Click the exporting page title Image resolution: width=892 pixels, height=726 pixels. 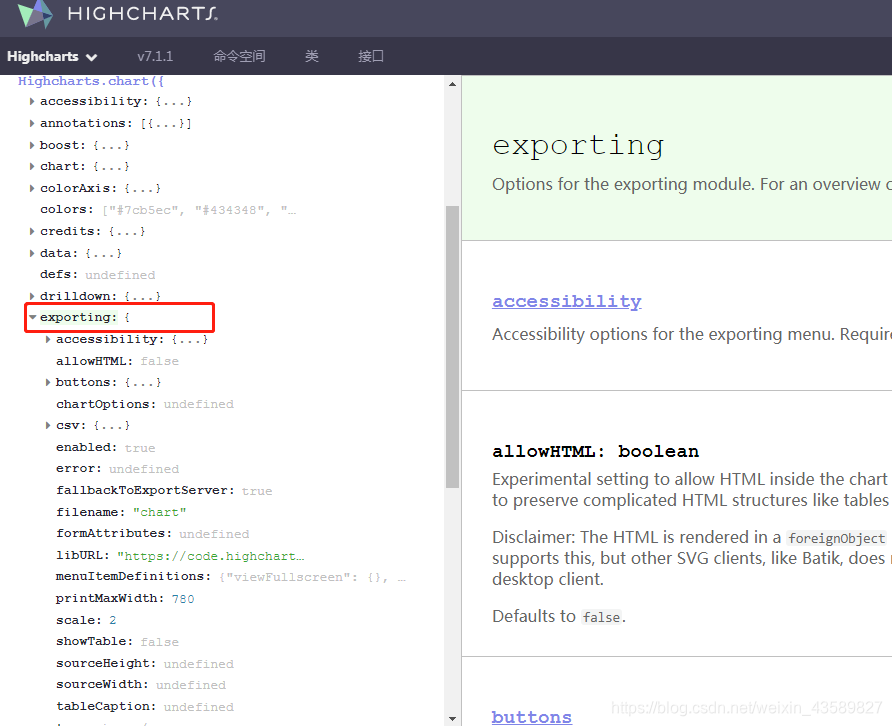click(x=578, y=145)
